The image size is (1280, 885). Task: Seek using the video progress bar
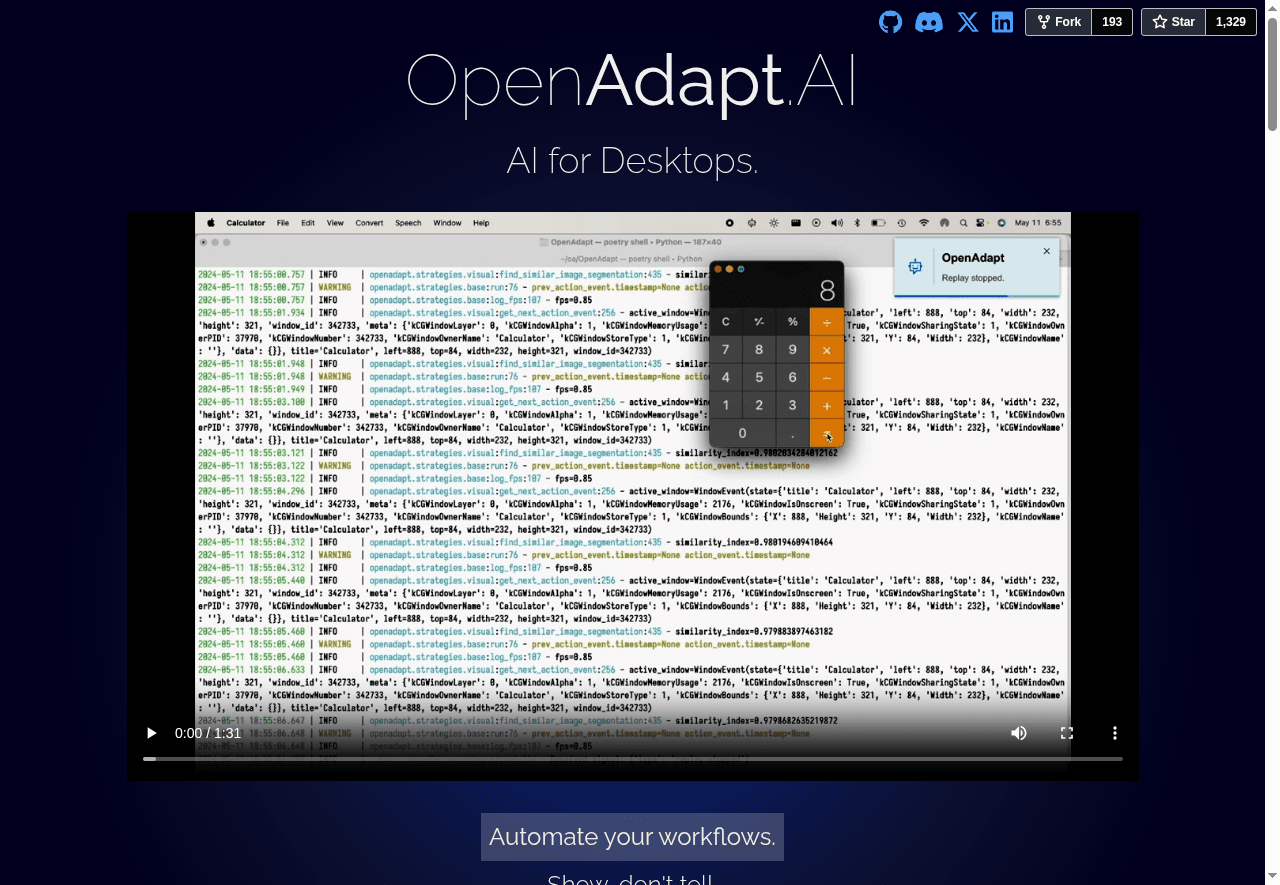(x=632, y=759)
